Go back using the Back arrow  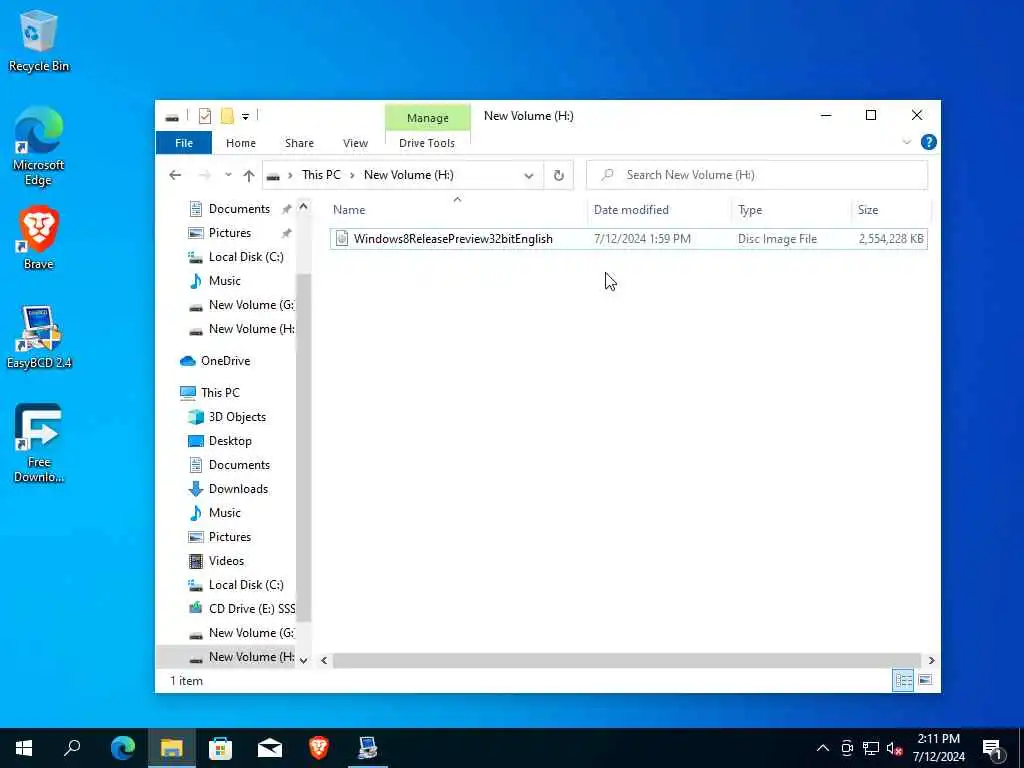tap(175, 175)
